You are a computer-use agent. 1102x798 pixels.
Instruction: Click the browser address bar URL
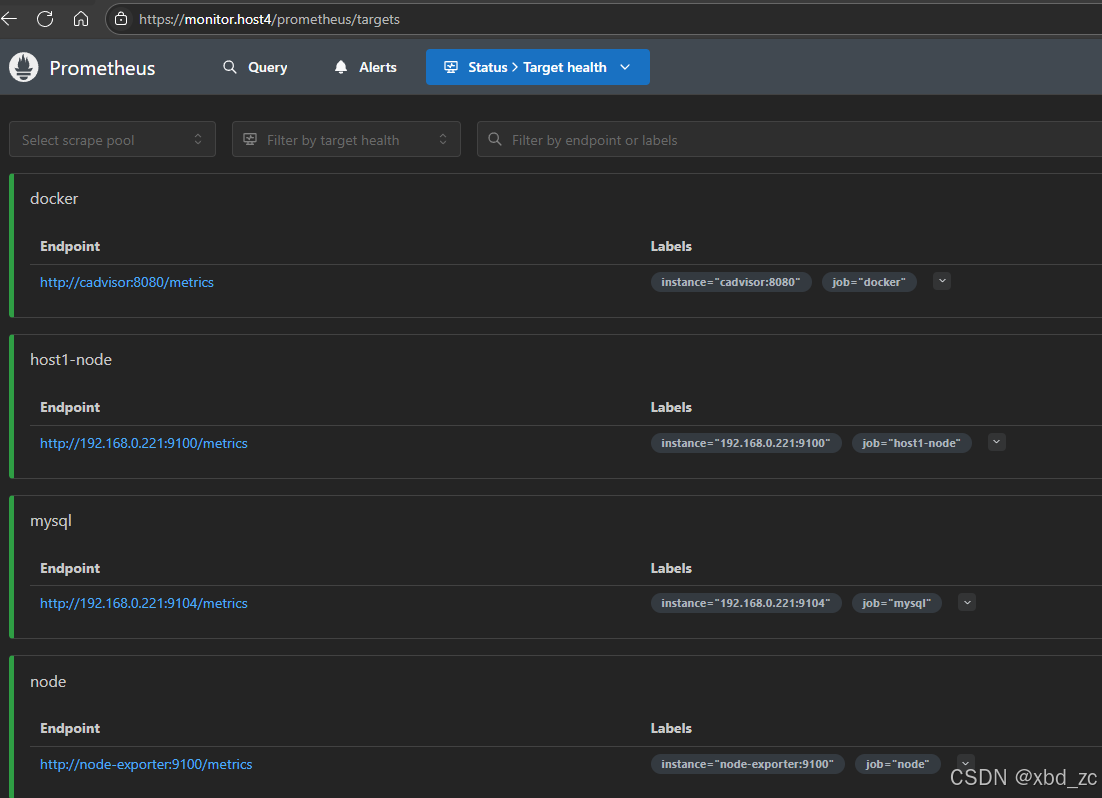coord(269,19)
